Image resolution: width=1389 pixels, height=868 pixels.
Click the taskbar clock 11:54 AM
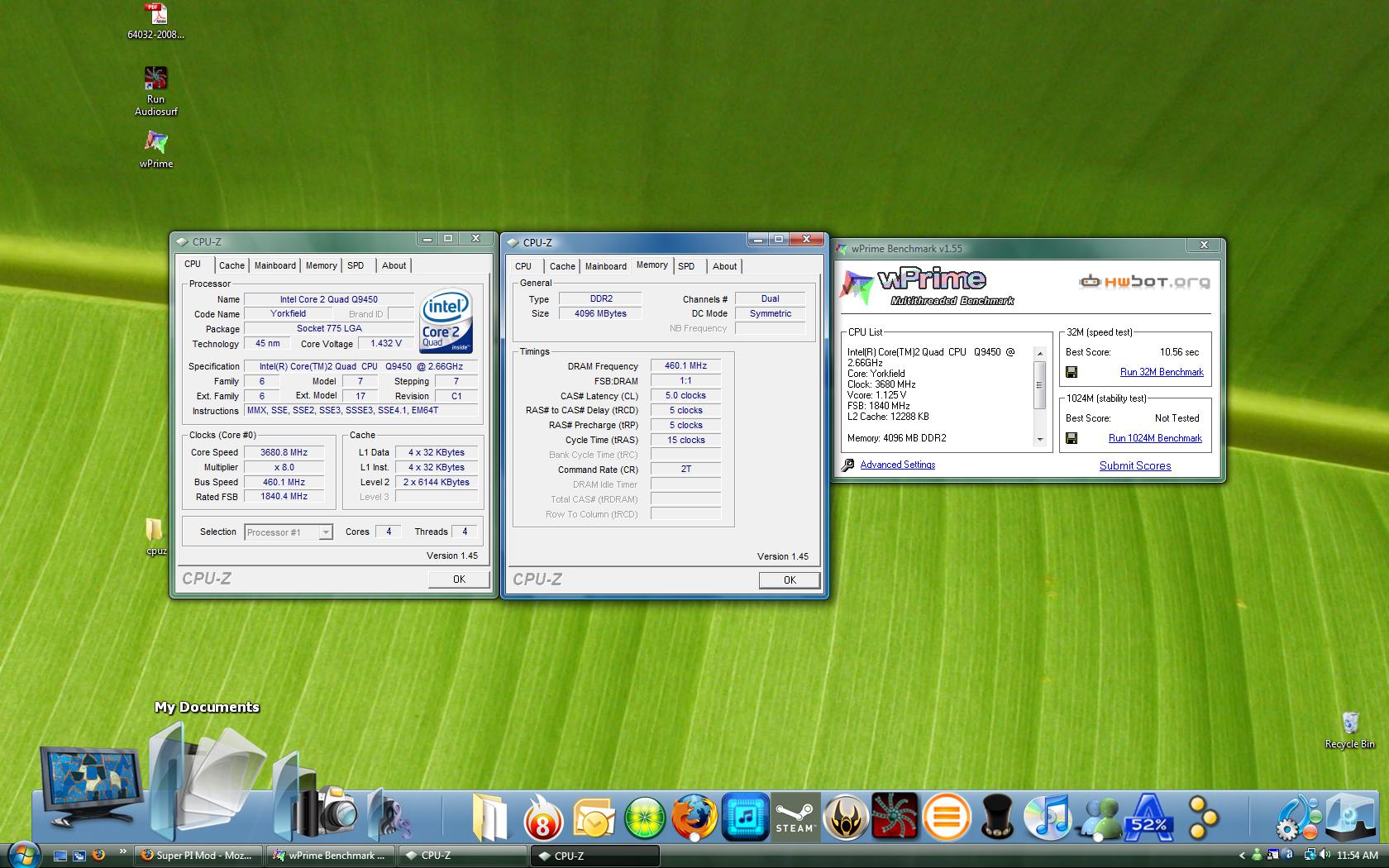point(1357,856)
